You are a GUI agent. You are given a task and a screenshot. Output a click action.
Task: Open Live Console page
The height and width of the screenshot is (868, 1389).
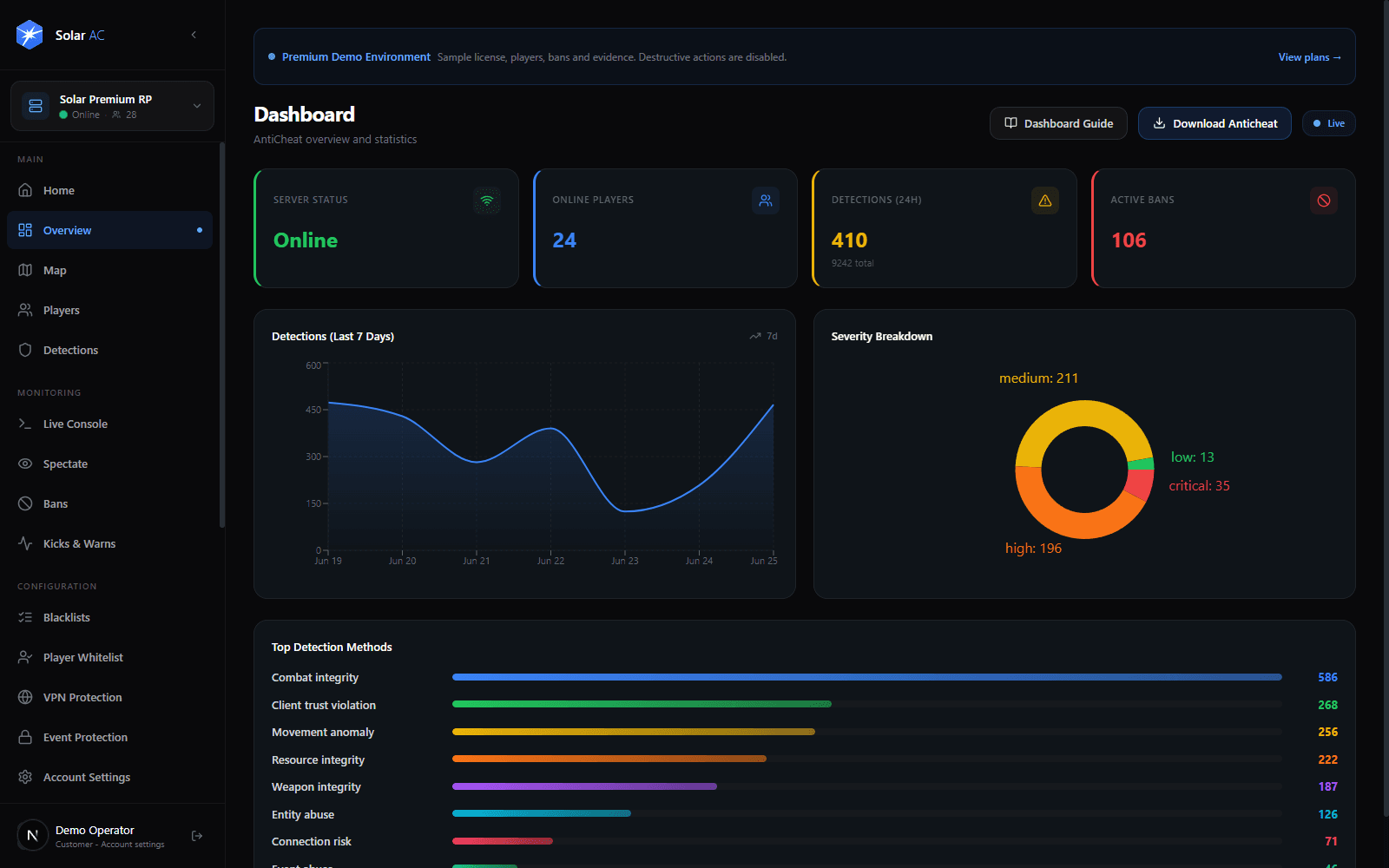109,424
